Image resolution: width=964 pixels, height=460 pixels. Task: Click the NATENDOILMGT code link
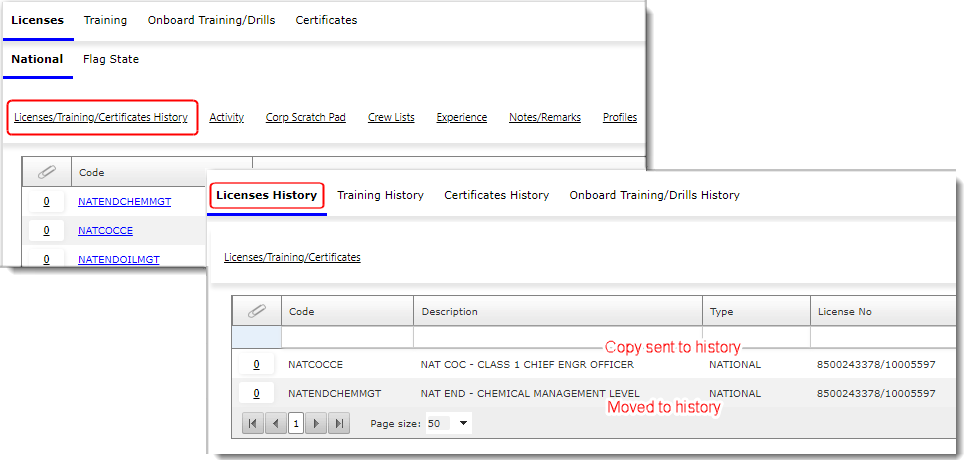118,259
